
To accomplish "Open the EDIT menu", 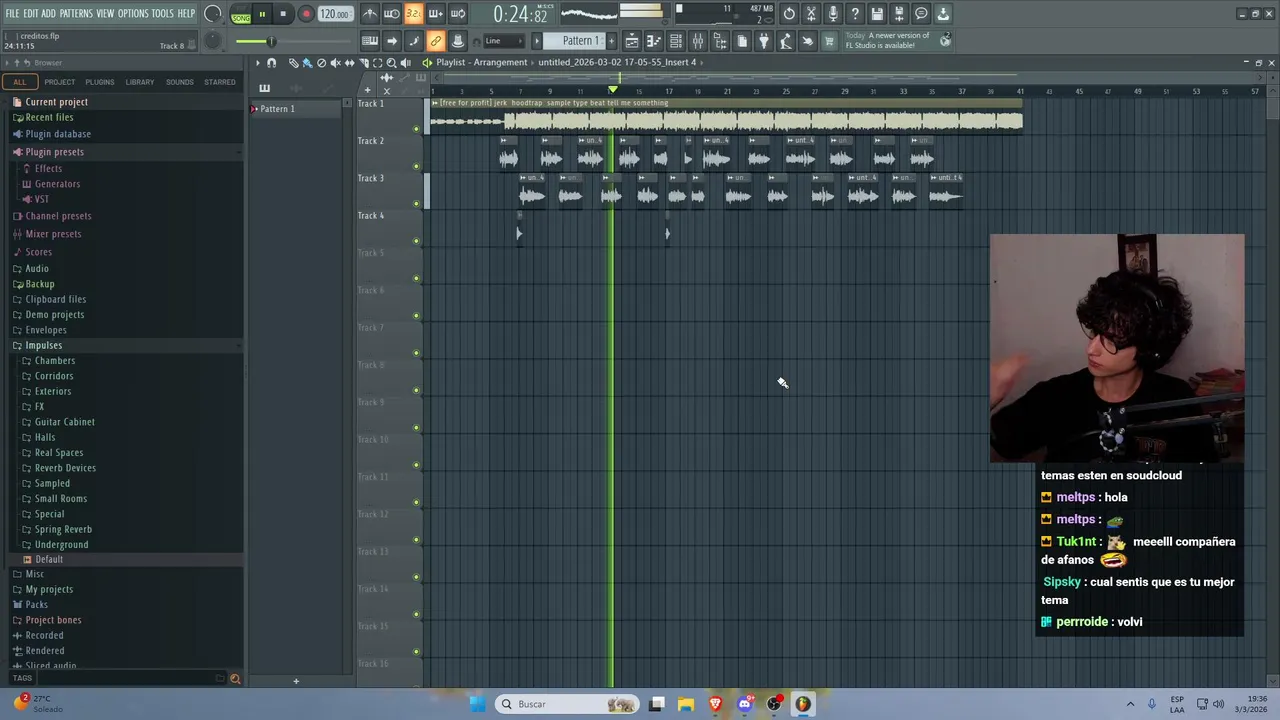I will tap(31, 13).
